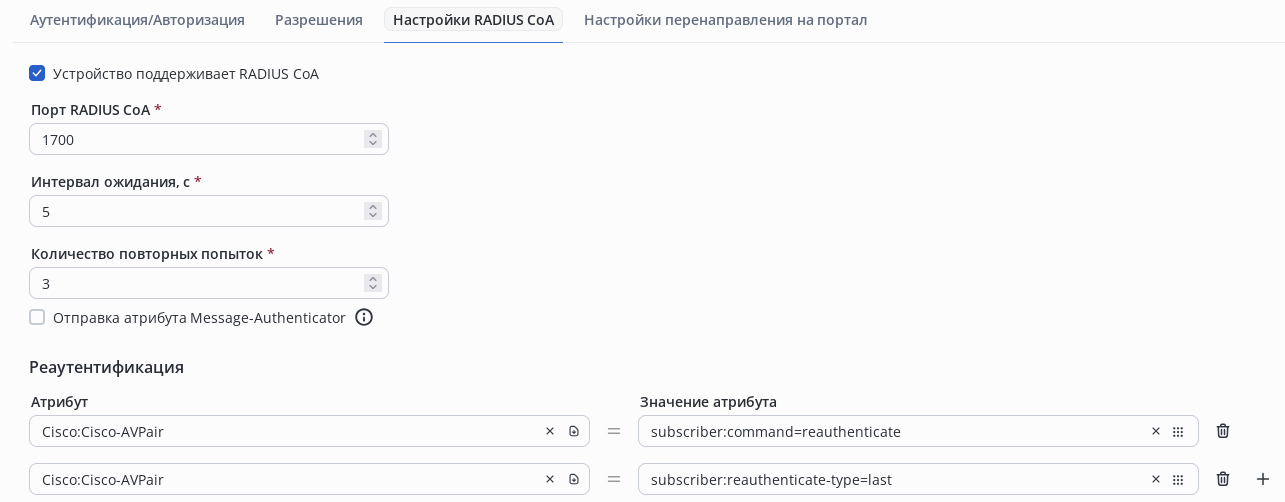Image resolution: width=1285 pixels, height=502 pixels.
Task: Delete the subscriber:command=reauthenticate attribute row
Action: pyautogui.click(x=1222, y=431)
